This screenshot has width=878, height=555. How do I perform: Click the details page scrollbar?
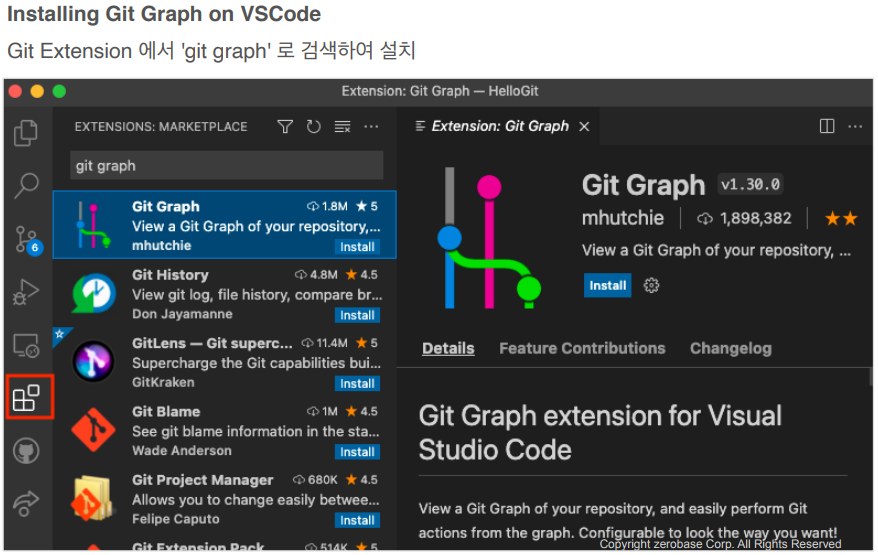(x=871, y=377)
